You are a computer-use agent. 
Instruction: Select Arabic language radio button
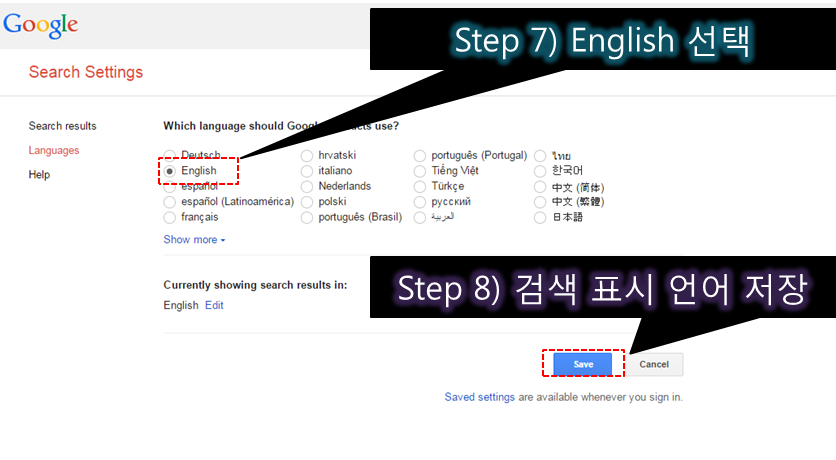pos(420,217)
